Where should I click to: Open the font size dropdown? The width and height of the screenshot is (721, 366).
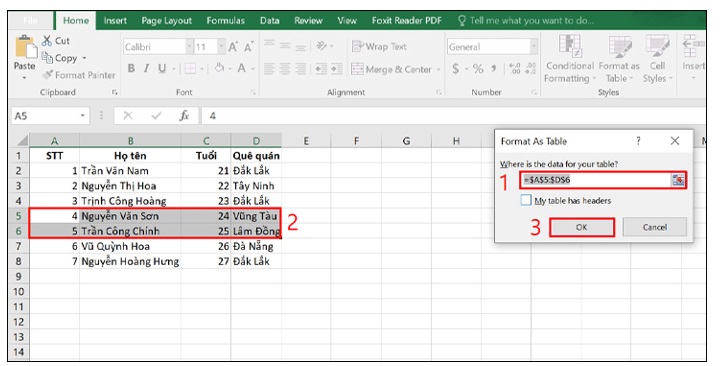click(222, 47)
